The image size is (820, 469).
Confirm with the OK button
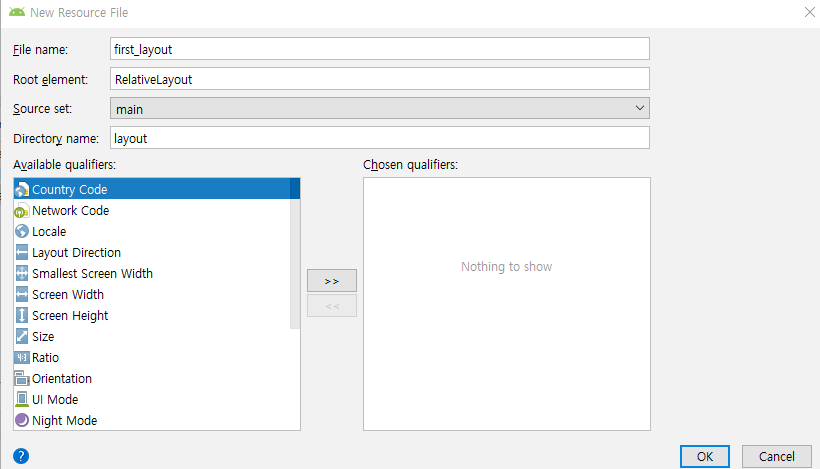704,456
